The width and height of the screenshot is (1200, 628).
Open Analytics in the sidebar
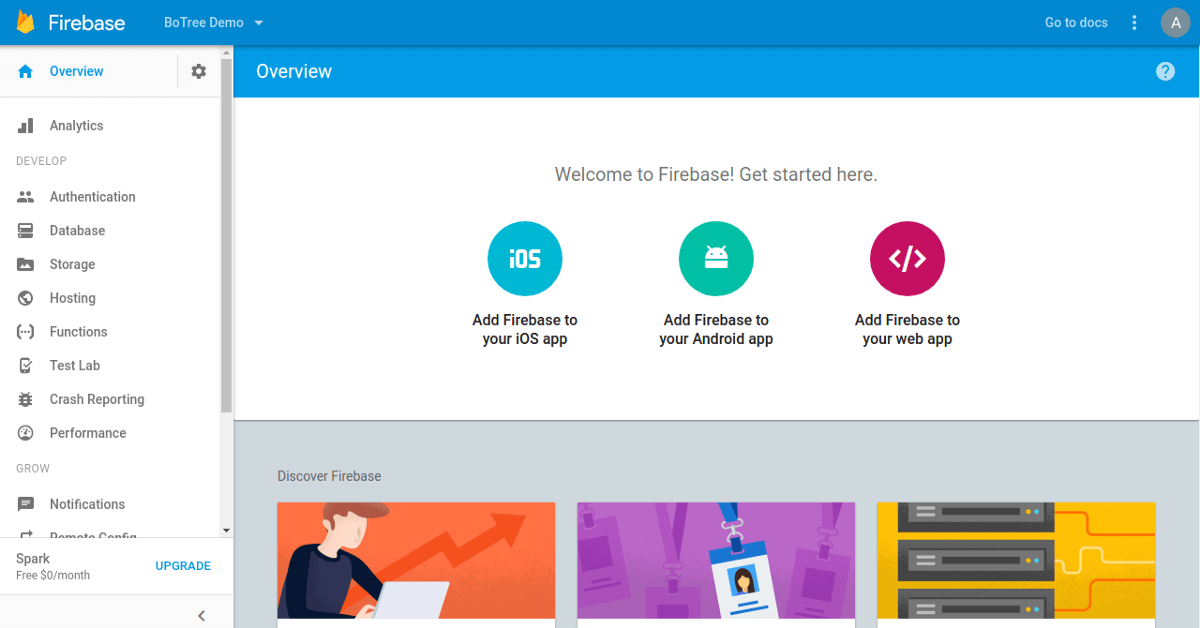pos(76,126)
